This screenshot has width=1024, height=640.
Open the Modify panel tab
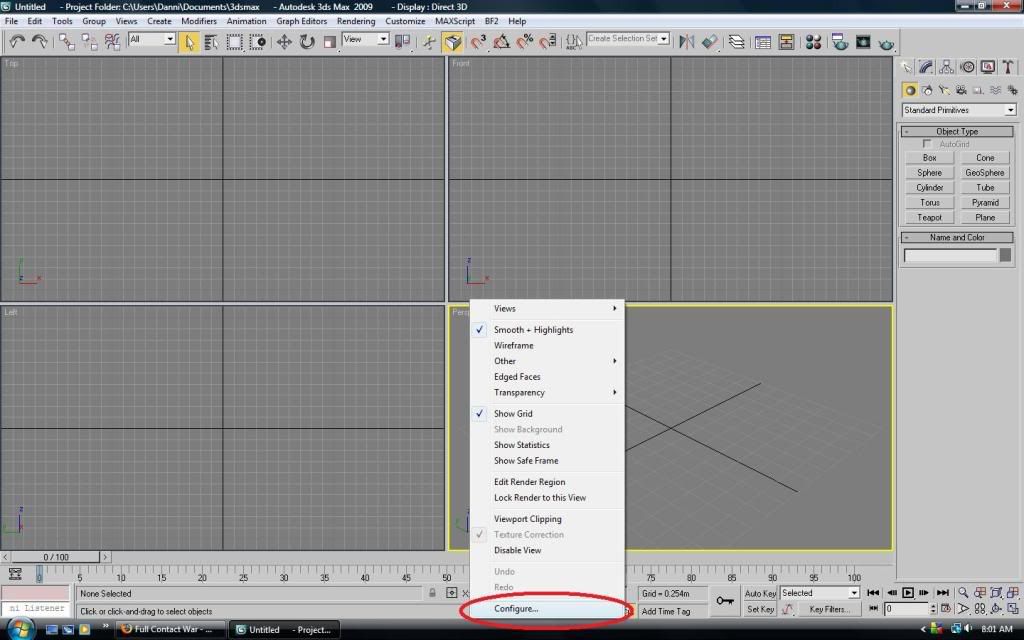point(927,68)
